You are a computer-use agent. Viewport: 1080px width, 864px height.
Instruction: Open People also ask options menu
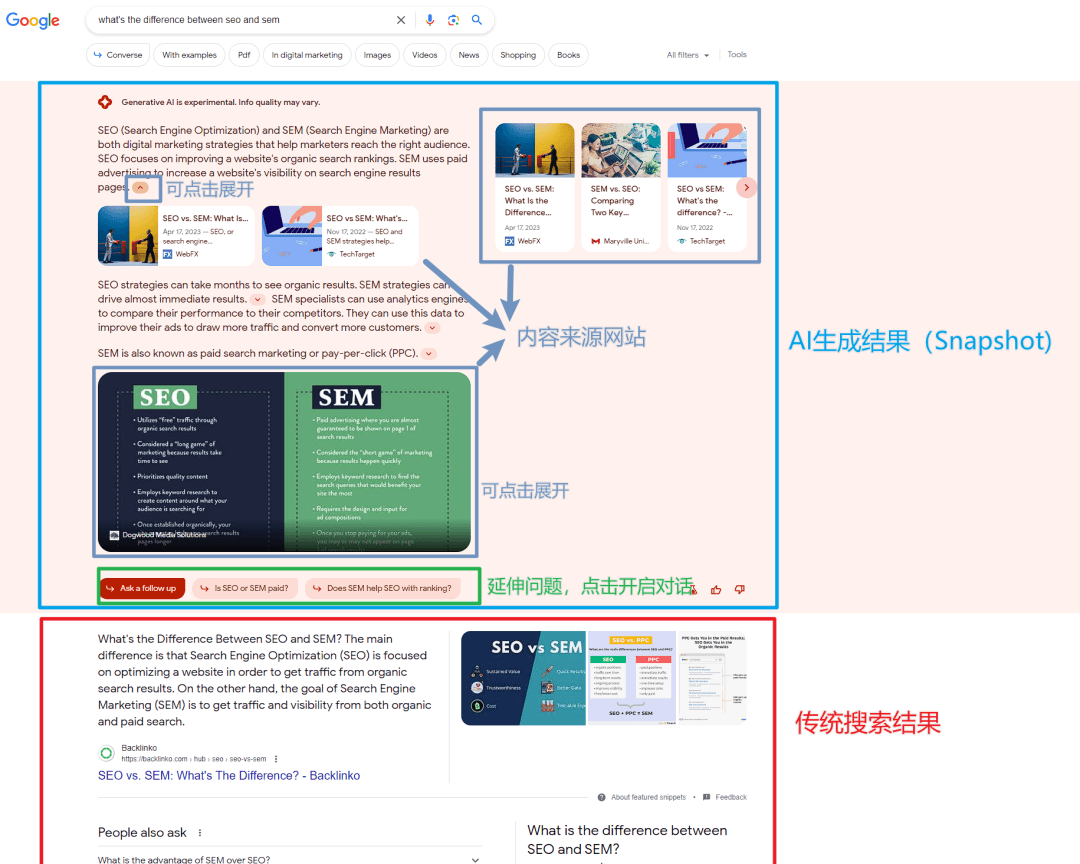[x=200, y=833]
